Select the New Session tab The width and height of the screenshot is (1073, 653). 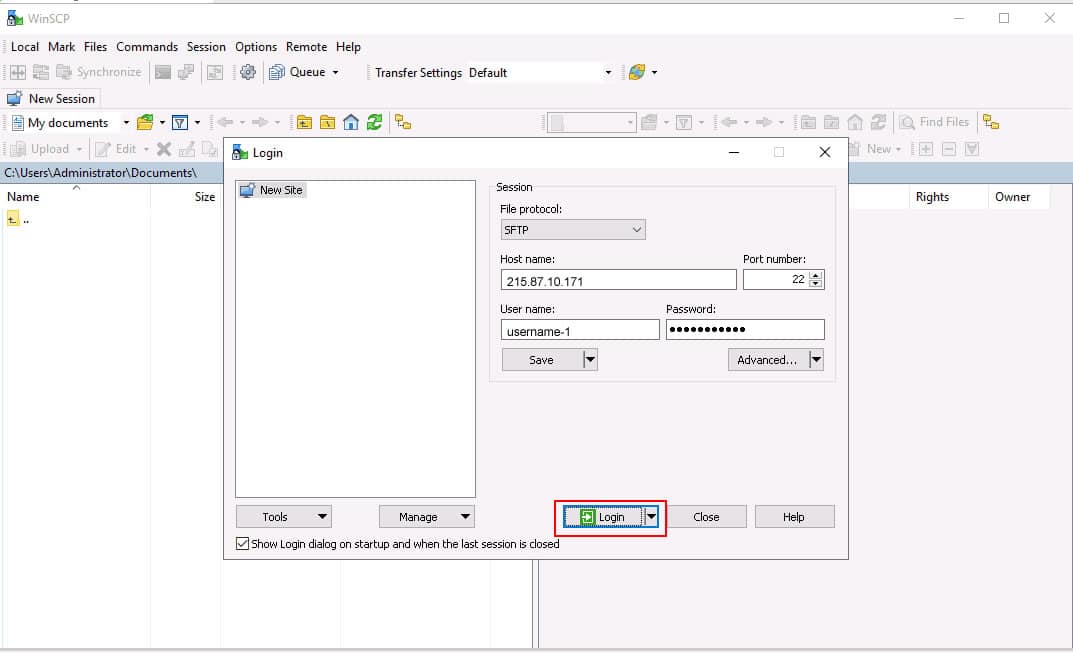coord(52,99)
